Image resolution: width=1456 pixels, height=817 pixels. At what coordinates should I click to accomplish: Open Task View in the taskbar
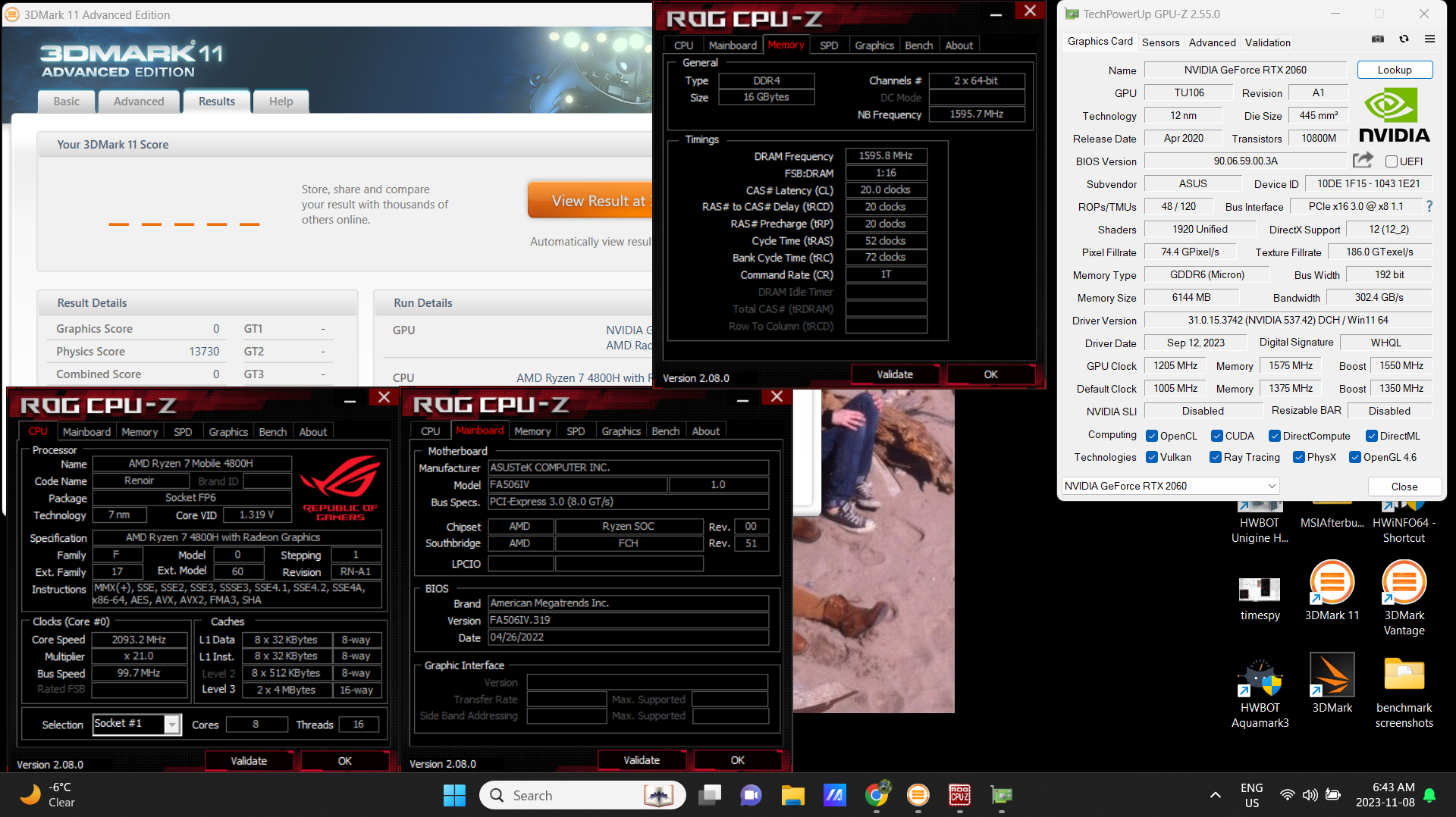pyautogui.click(x=711, y=795)
